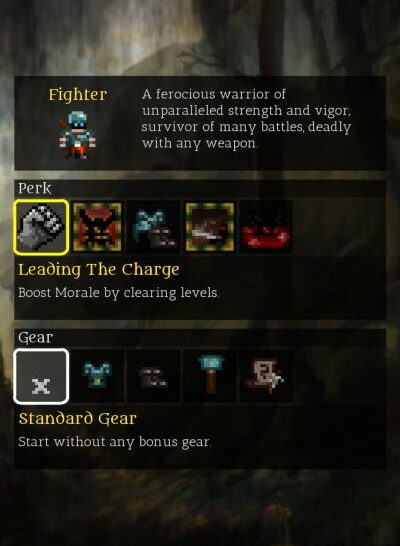
Task: Click the Boost Morale perk description
Action: 118,293
